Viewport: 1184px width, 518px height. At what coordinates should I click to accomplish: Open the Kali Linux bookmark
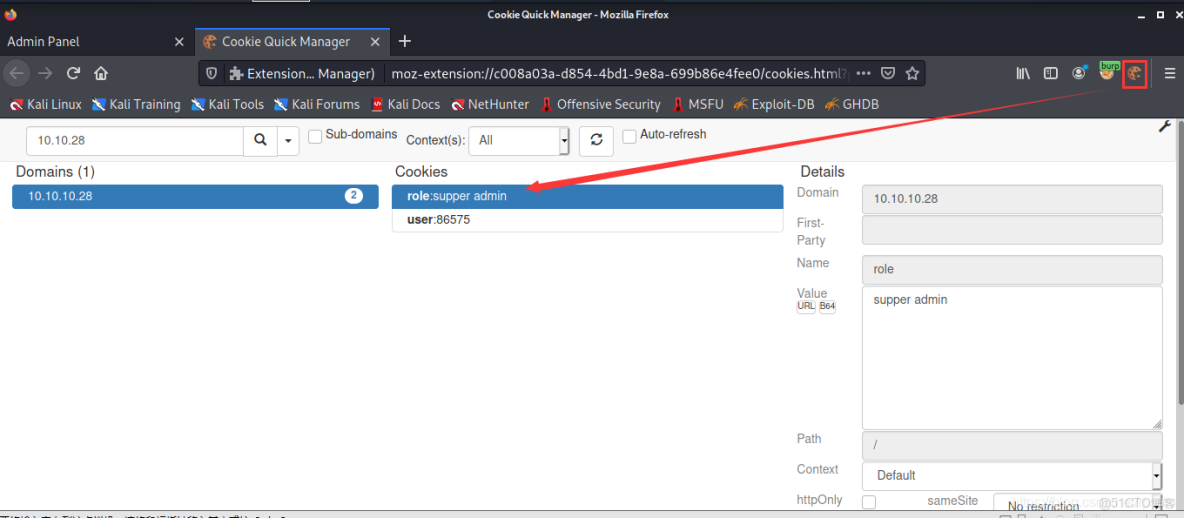46,104
